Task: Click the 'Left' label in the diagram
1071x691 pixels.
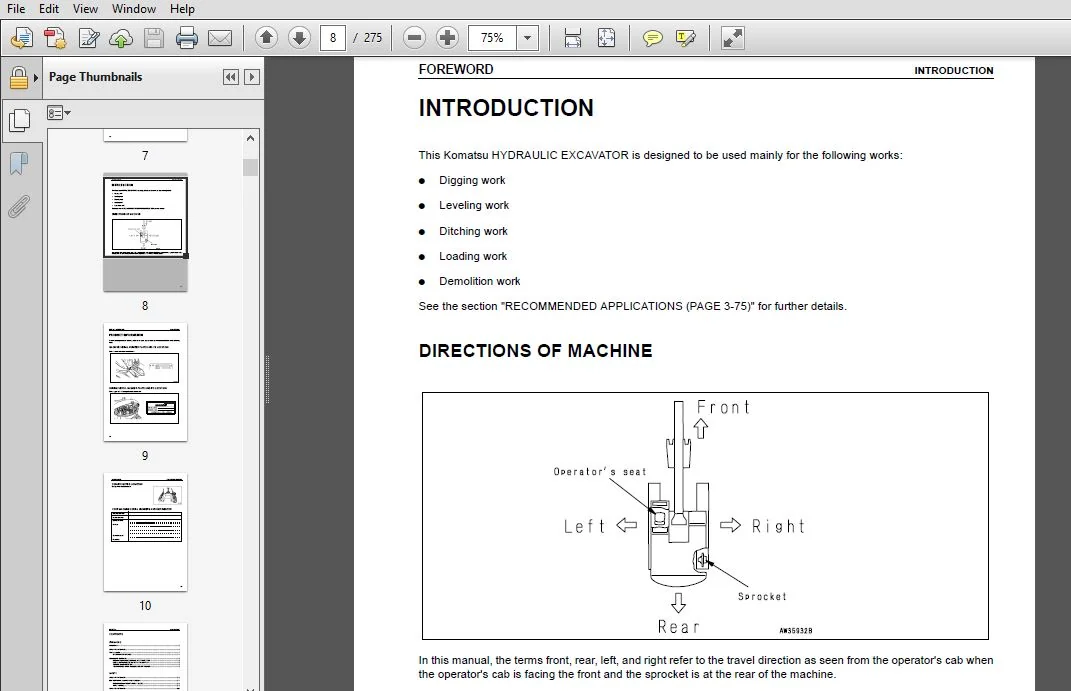Action: point(585,526)
